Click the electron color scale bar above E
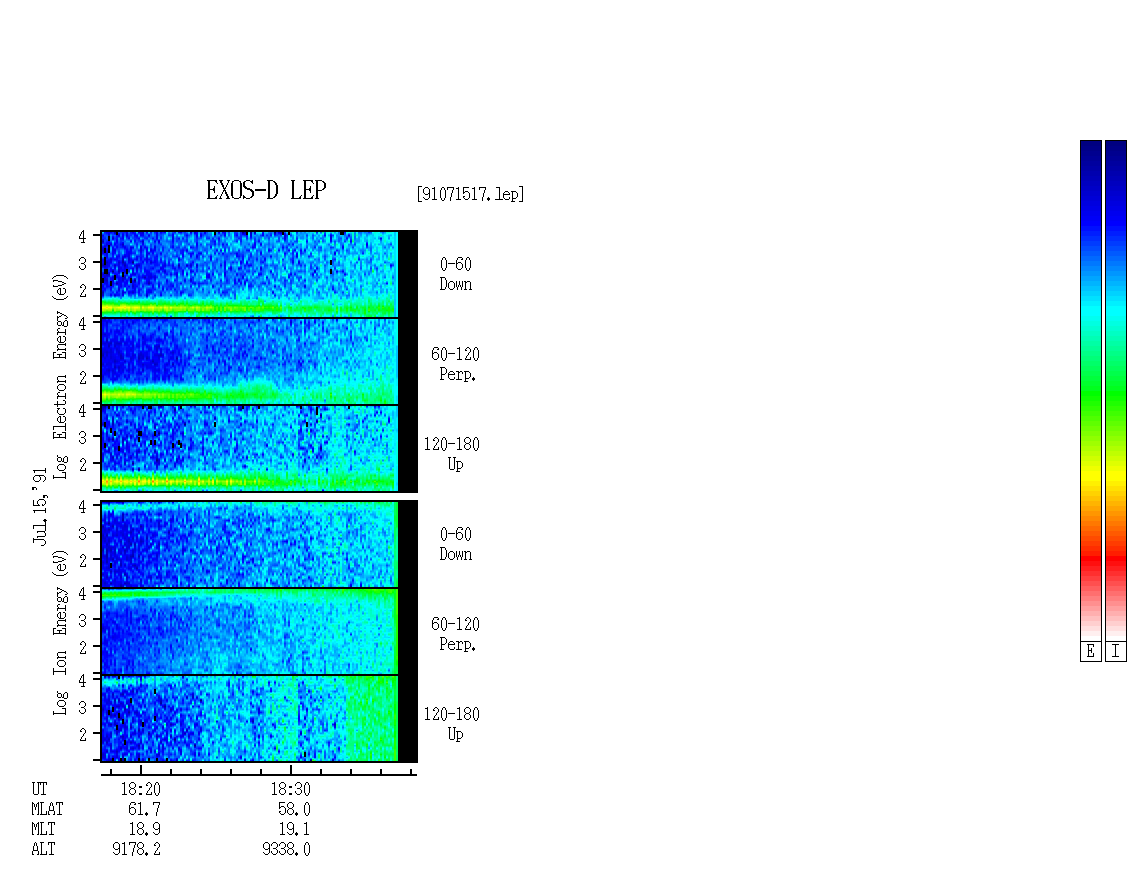 pyautogui.click(x=1090, y=390)
